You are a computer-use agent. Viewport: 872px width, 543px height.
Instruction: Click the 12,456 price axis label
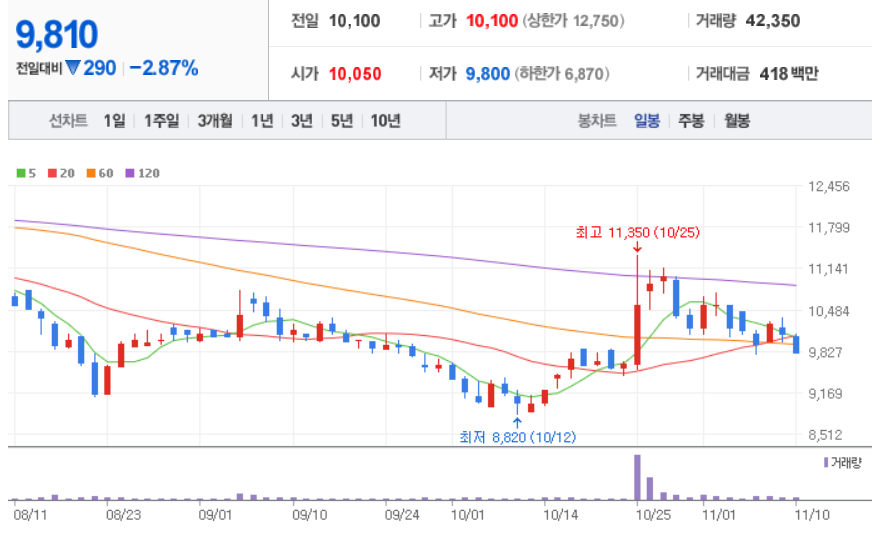coord(829,186)
